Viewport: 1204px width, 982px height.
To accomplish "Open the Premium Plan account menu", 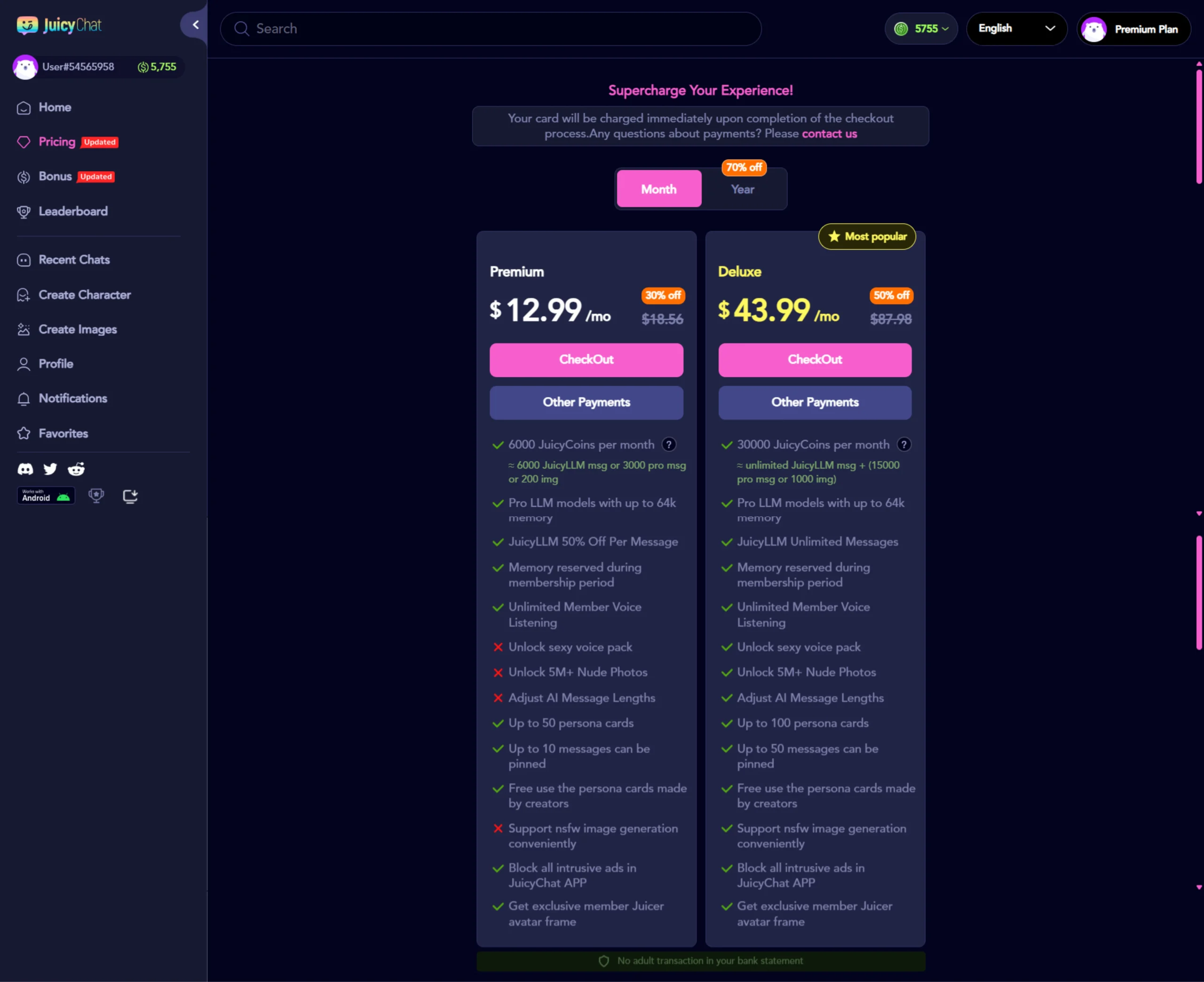I will [x=1133, y=29].
